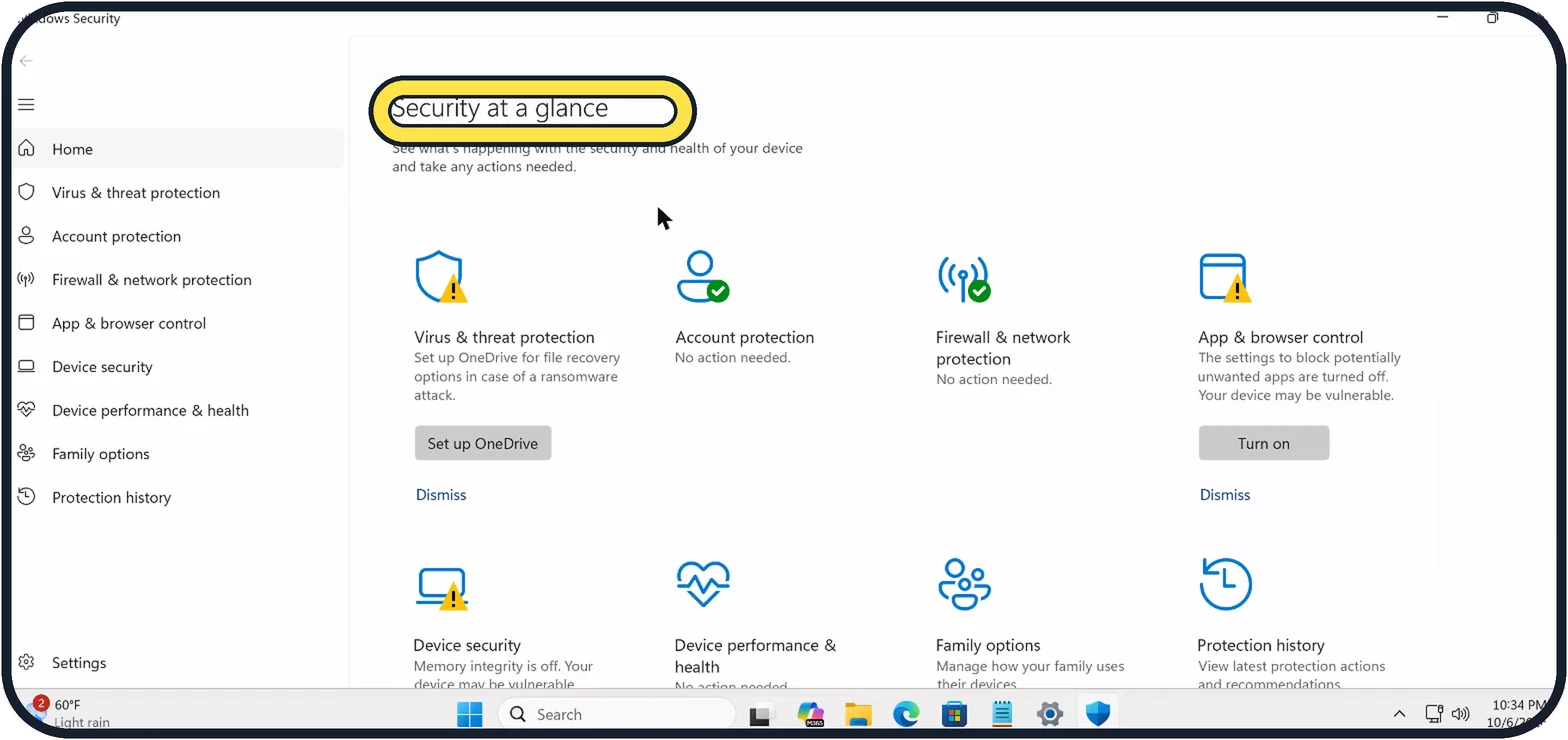The width and height of the screenshot is (1568, 740).
Task: Launch Microsoft 365 Copilot from the taskbar
Action: (x=810, y=714)
